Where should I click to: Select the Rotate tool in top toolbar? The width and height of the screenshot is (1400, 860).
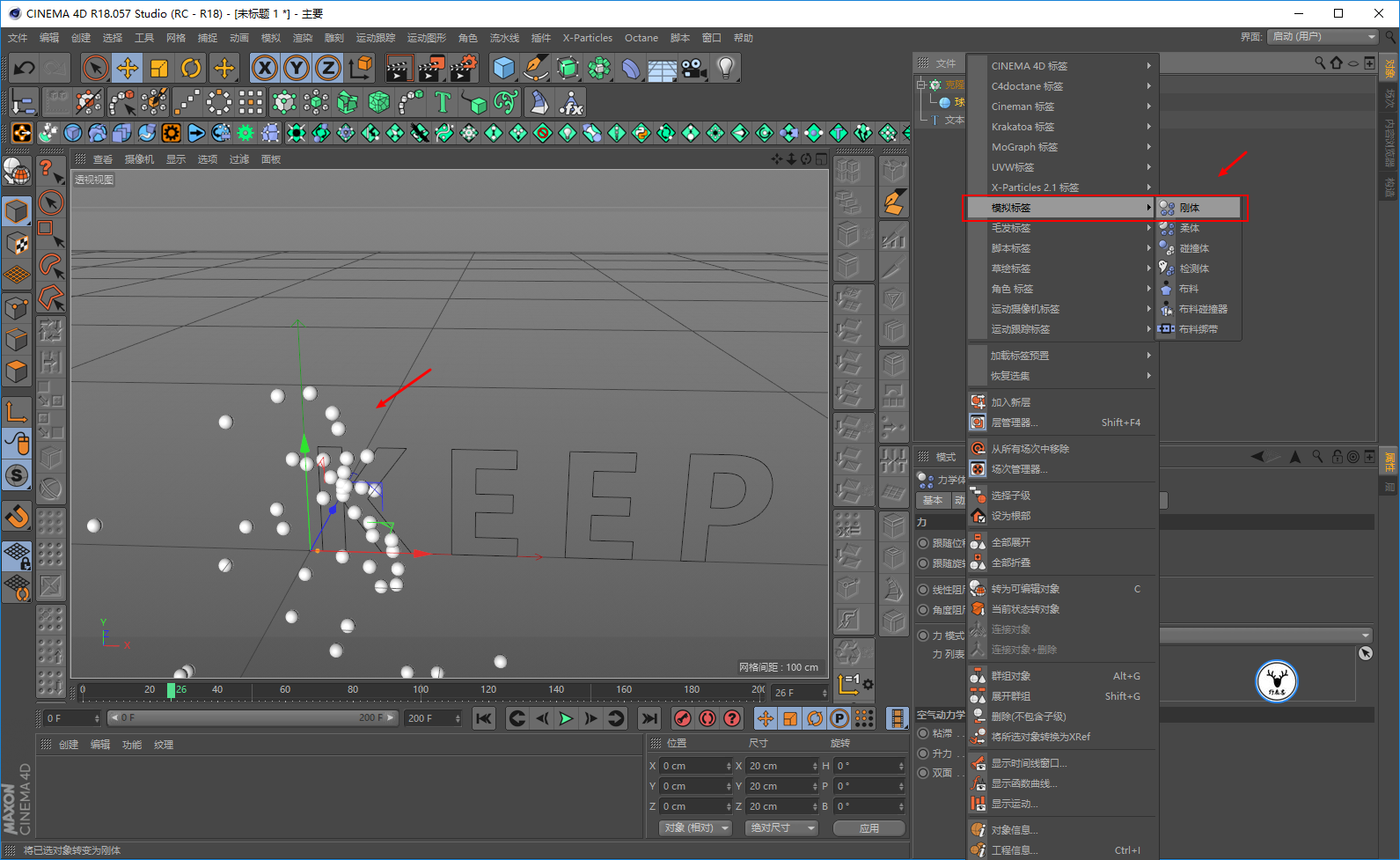[x=191, y=68]
